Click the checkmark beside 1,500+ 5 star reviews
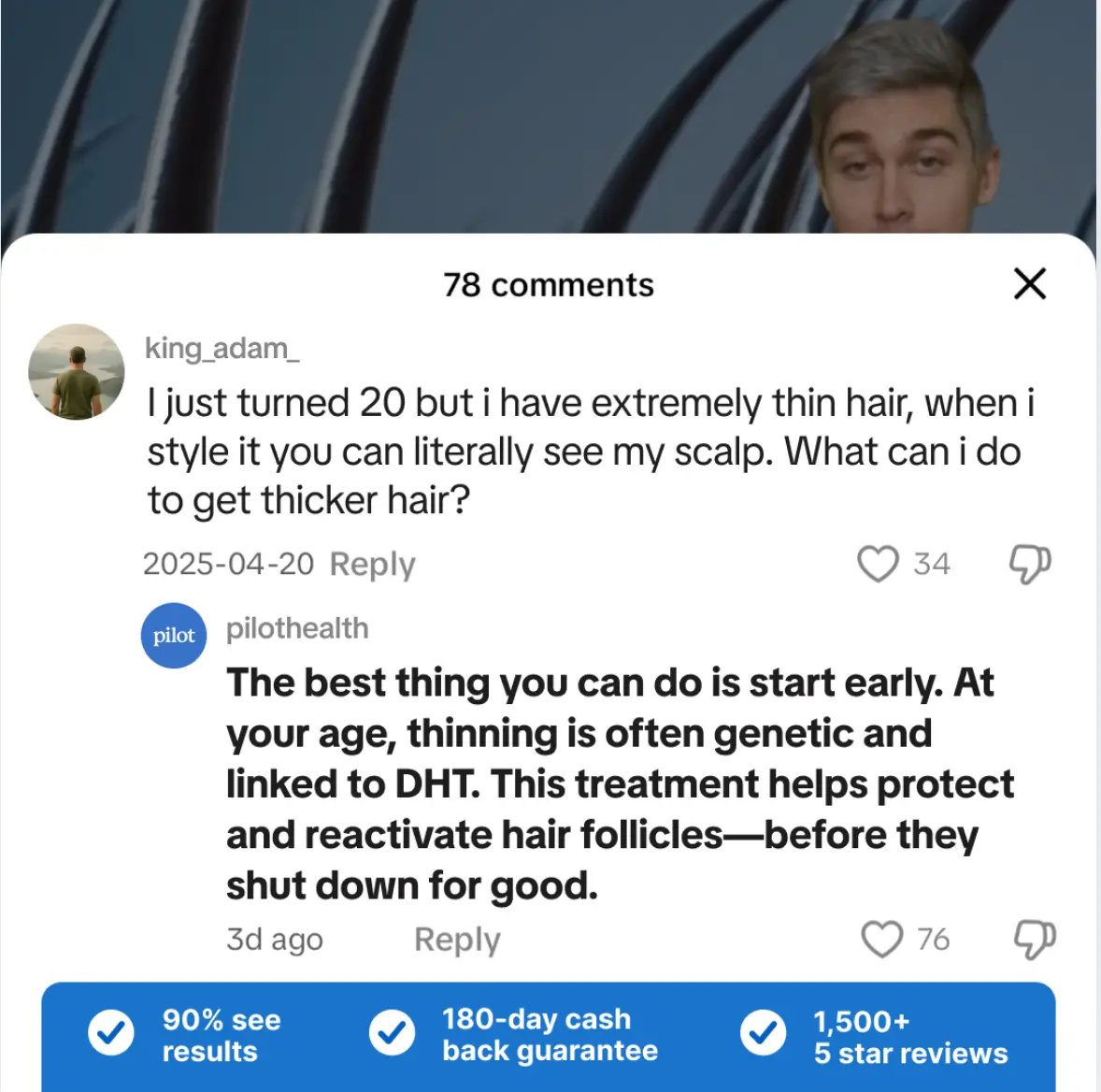1101x1092 pixels. point(764,1032)
